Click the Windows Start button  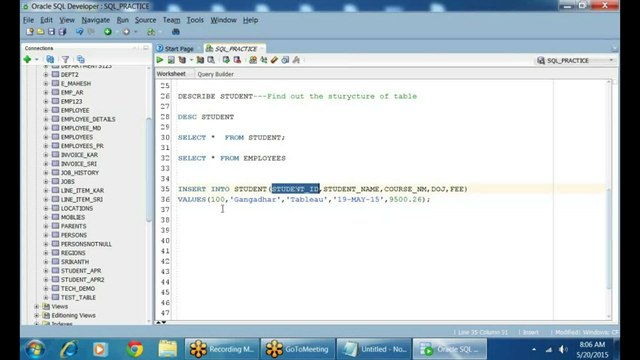coord(36,349)
